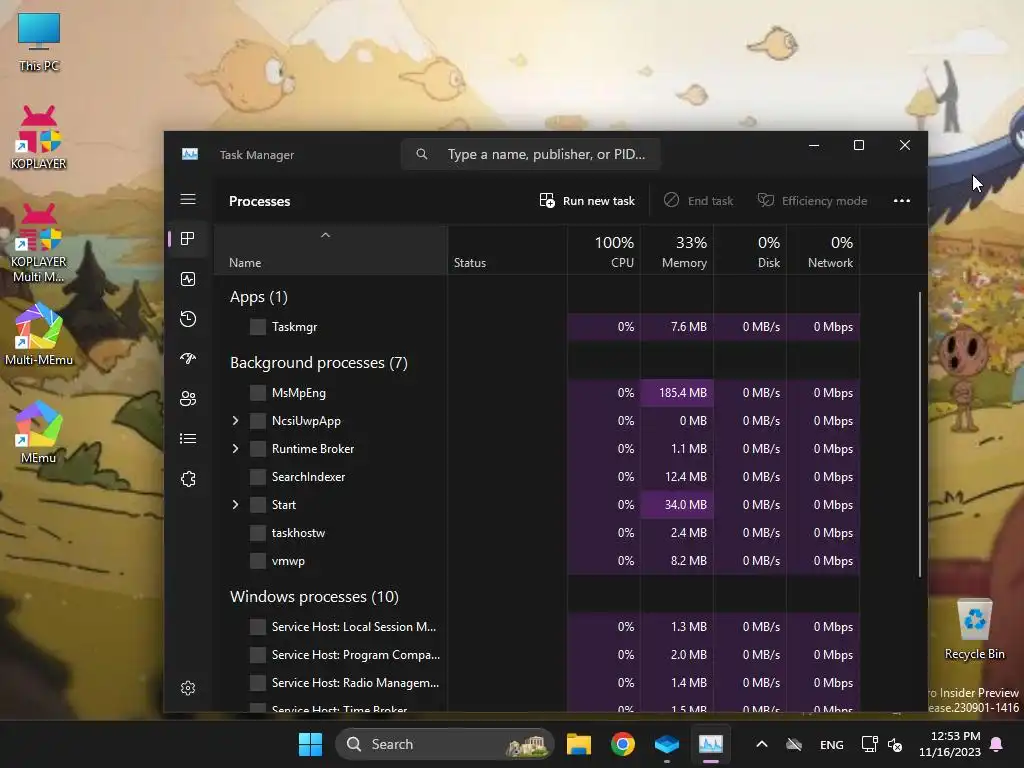Click the Task Manager title bar app icon

coord(190,154)
